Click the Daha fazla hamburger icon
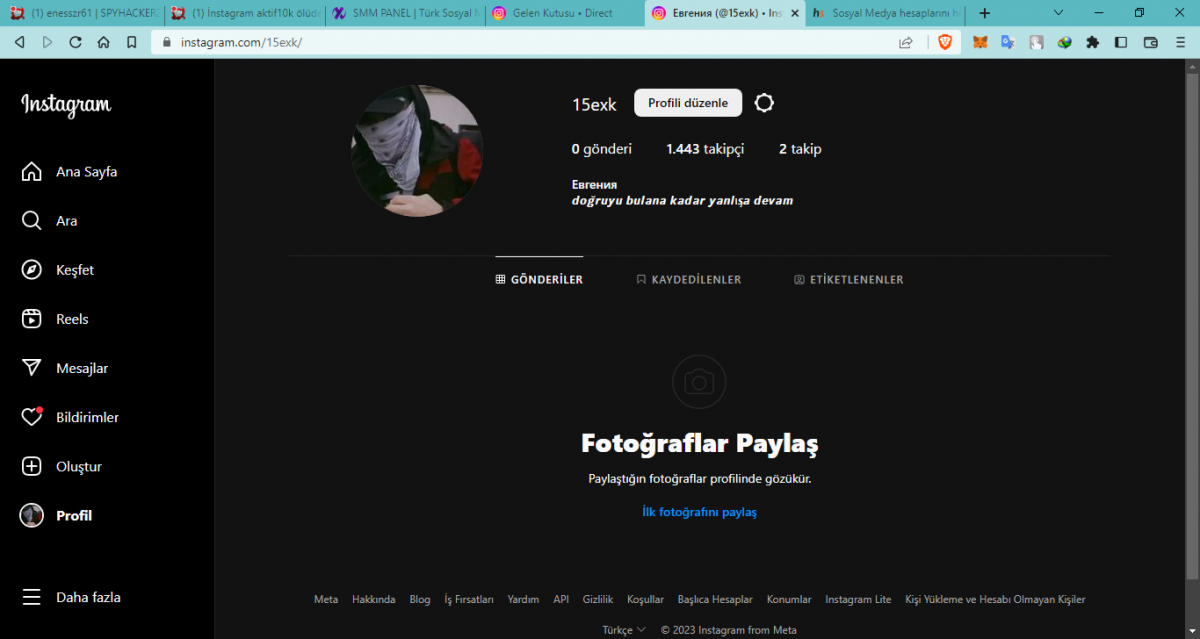Image resolution: width=1200 pixels, height=639 pixels. tap(32, 597)
